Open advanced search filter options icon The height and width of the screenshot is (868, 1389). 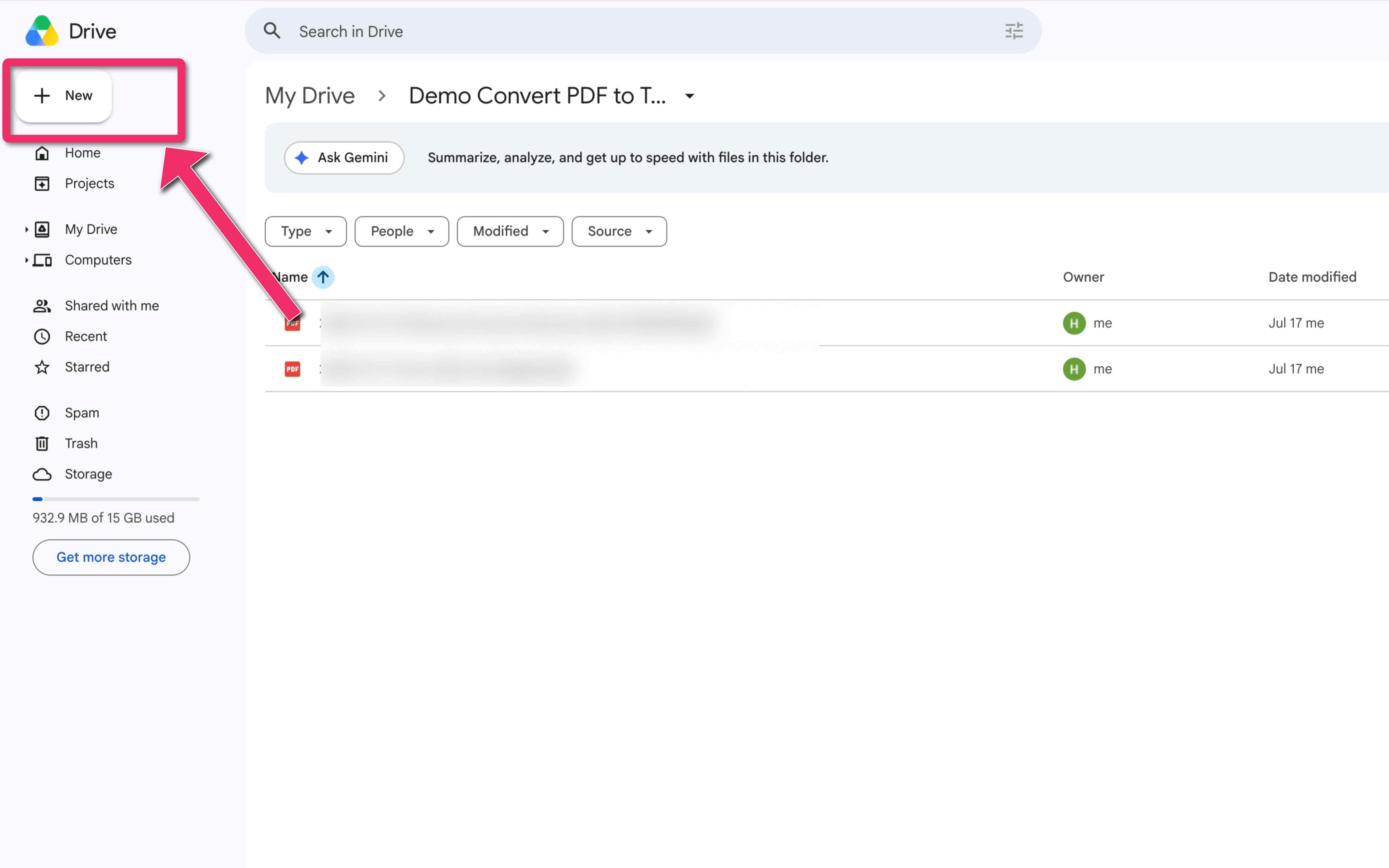tap(1014, 31)
